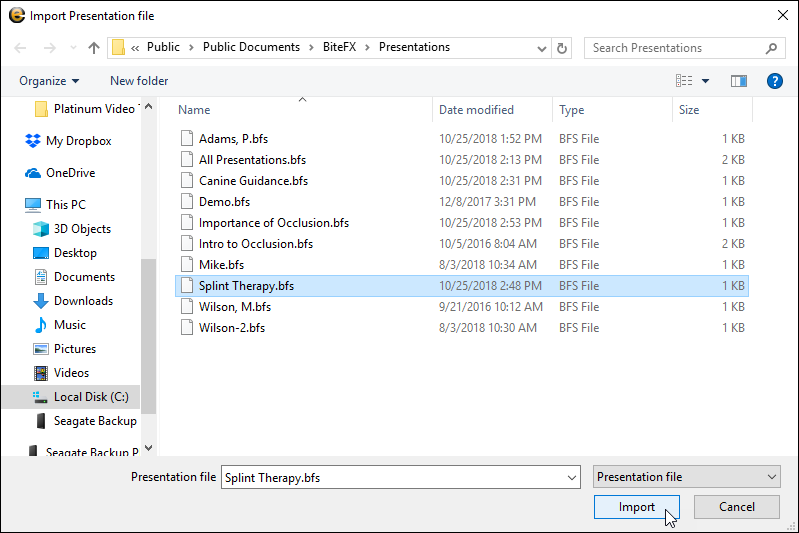Open the 3D Objects folder
The width and height of the screenshot is (799, 533).
82,229
